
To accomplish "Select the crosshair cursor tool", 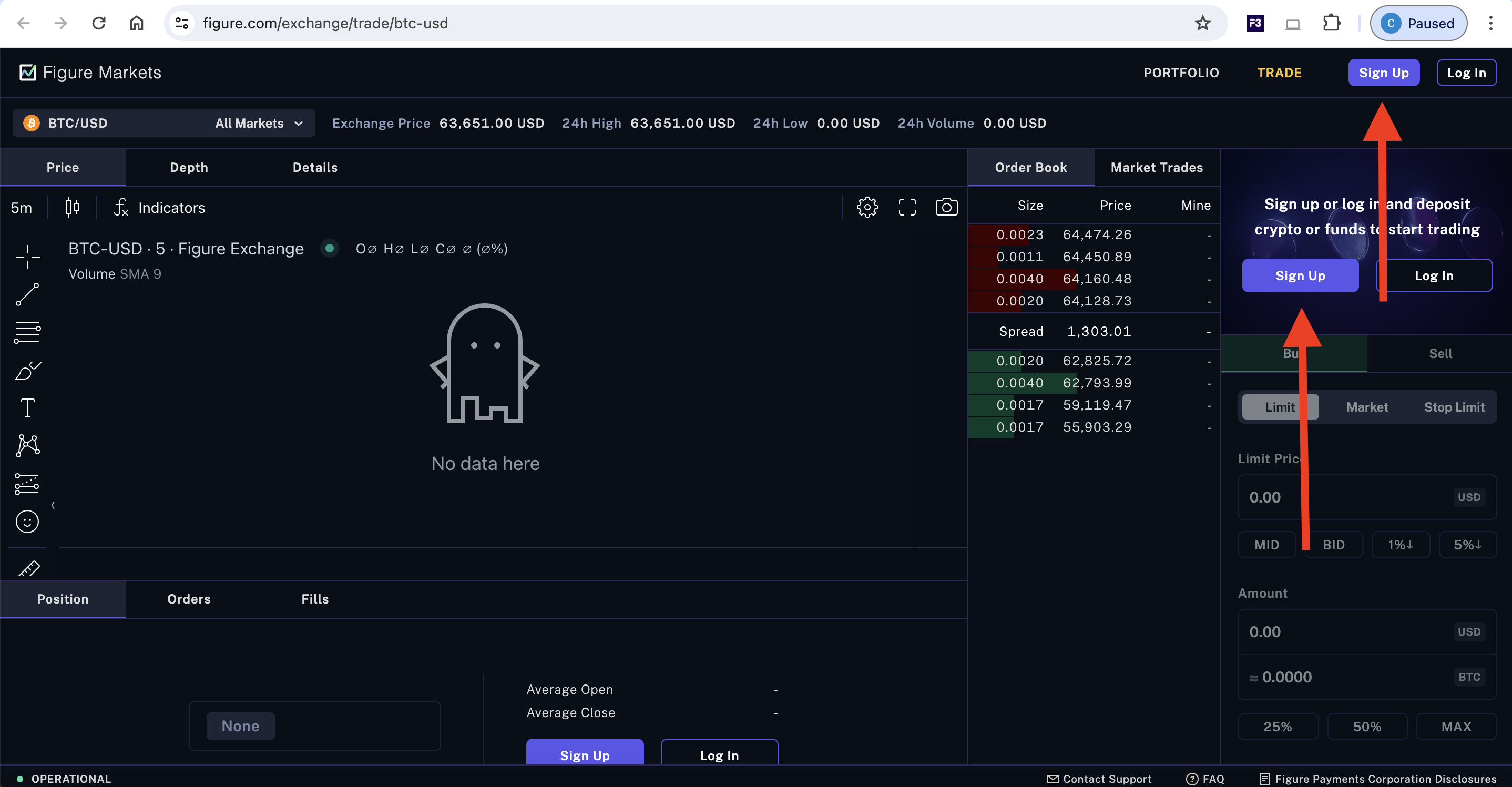I will pyautogui.click(x=27, y=257).
